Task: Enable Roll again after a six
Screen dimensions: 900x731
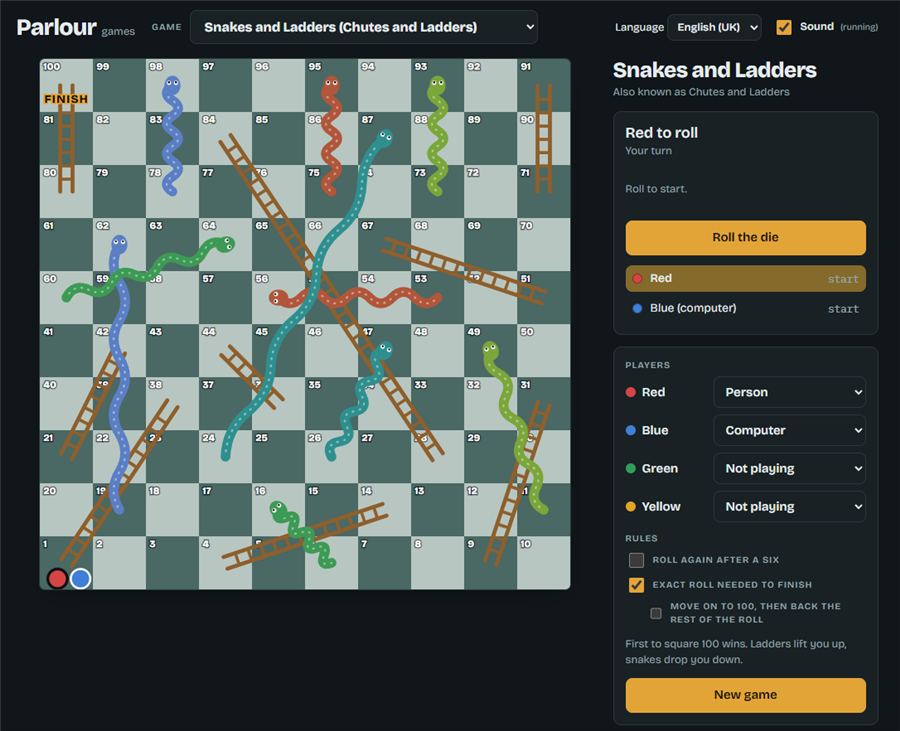Action: (x=637, y=560)
